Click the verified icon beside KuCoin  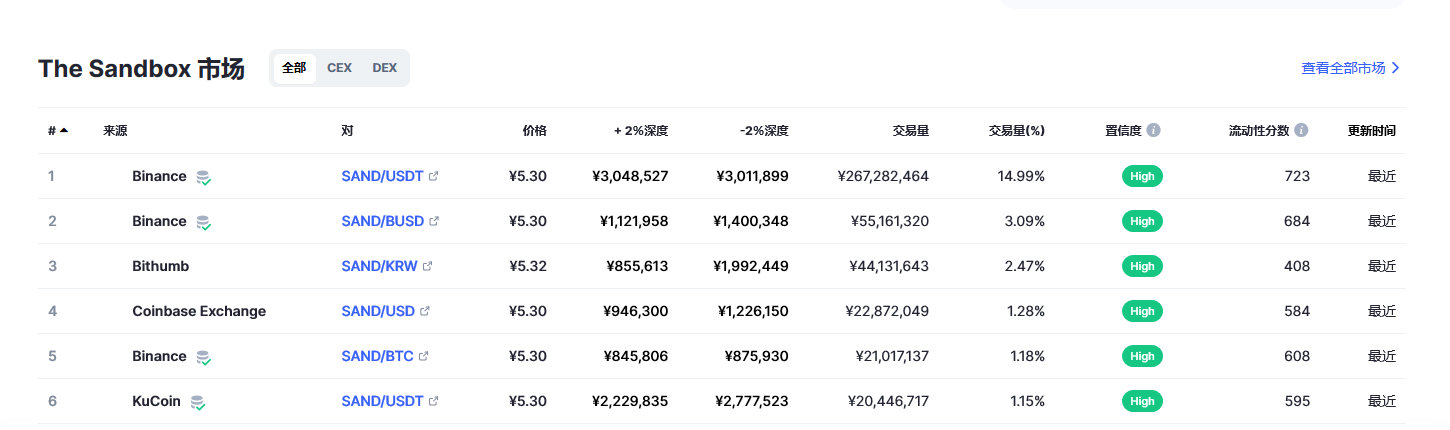[x=198, y=402]
